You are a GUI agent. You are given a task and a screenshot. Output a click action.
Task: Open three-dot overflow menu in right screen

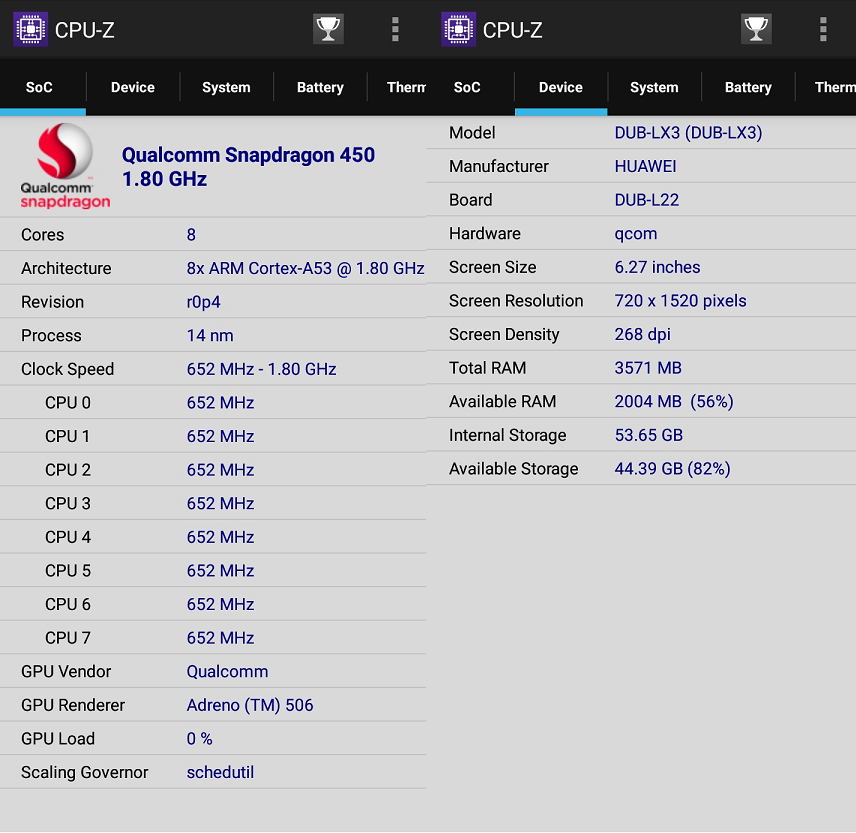[x=823, y=29]
